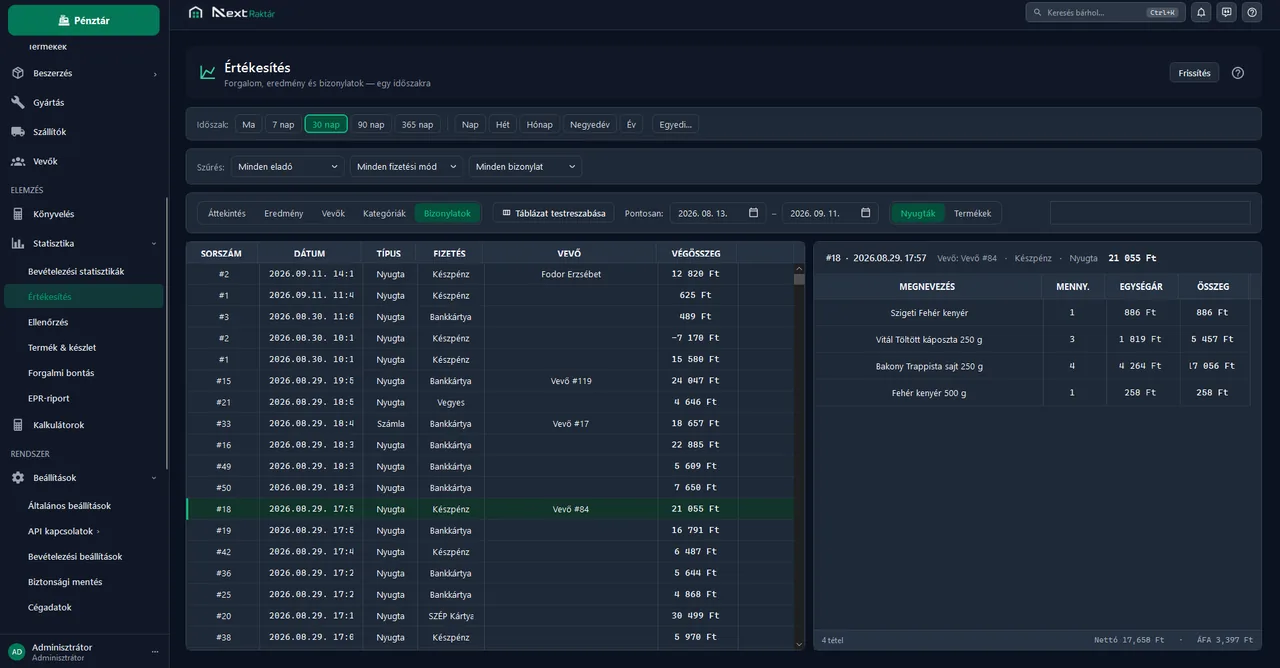Group by Hét
This screenshot has height=668, width=1280.
[503, 125]
